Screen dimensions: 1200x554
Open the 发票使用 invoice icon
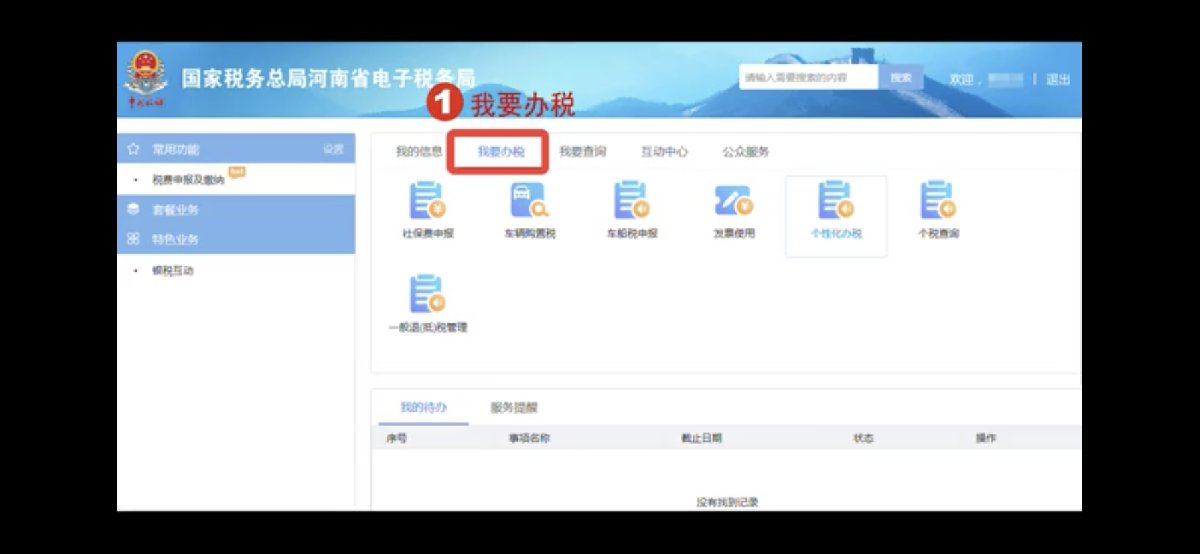[733, 199]
